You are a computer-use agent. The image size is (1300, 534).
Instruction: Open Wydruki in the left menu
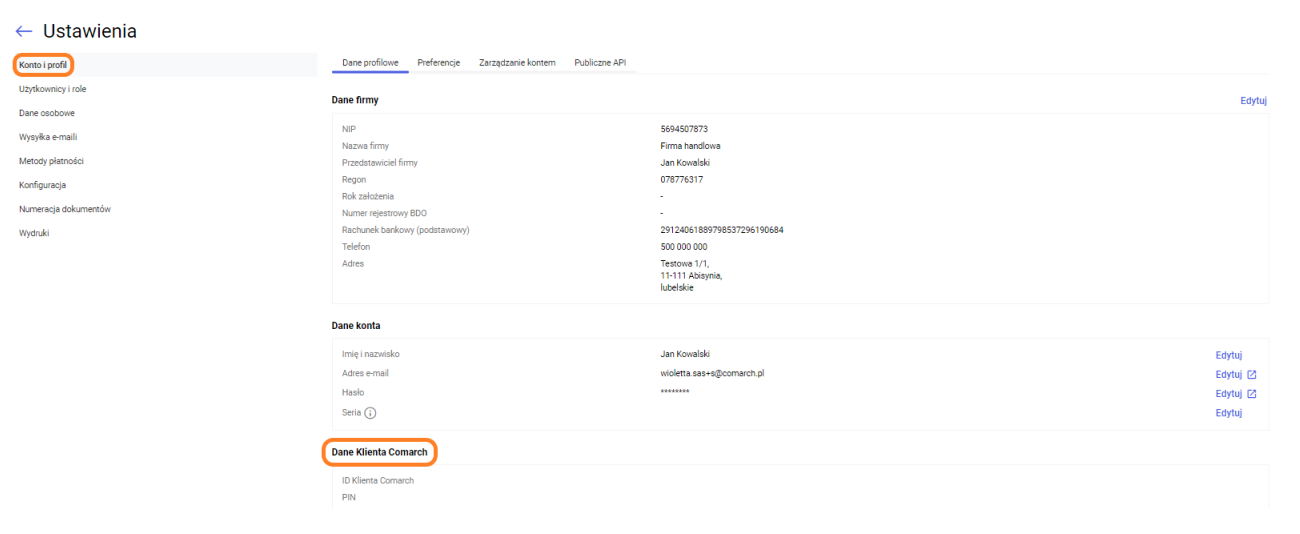[34, 233]
